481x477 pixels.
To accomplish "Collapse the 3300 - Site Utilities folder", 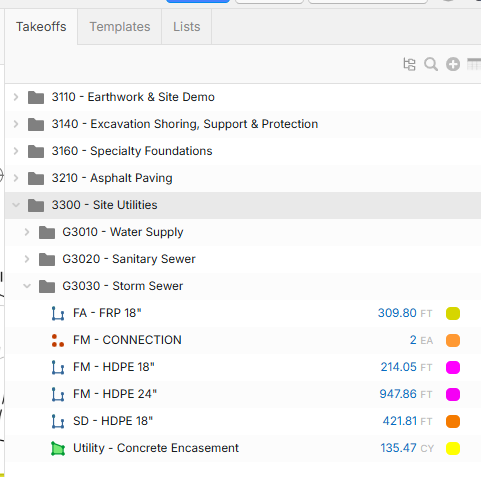I will (16, 205).
